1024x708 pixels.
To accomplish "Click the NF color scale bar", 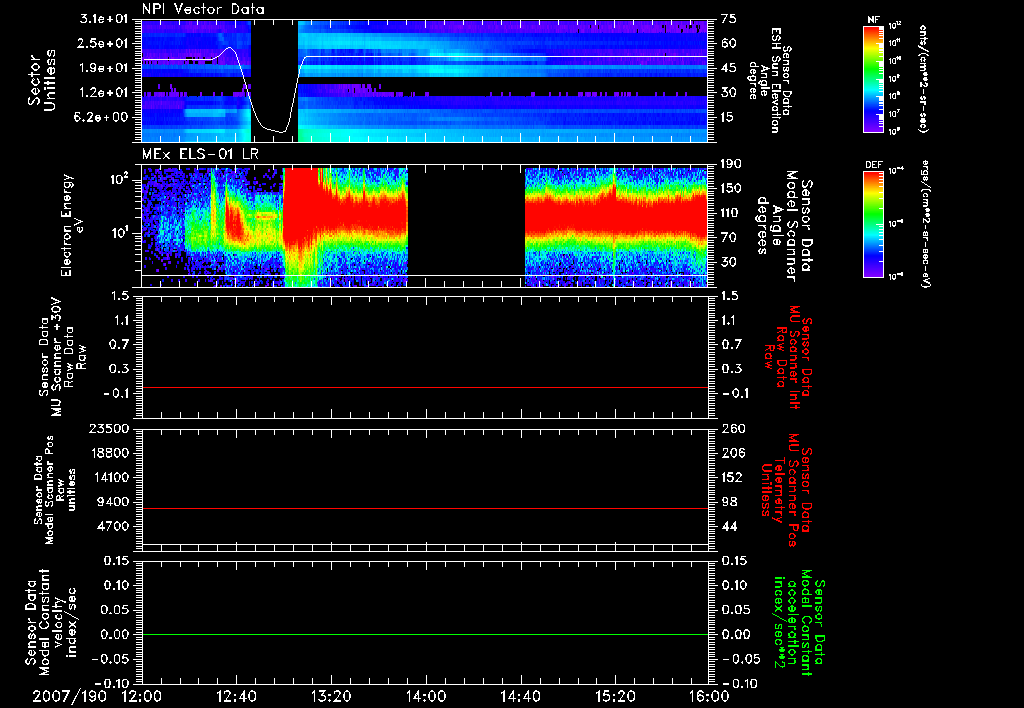I will pos(873,79).
